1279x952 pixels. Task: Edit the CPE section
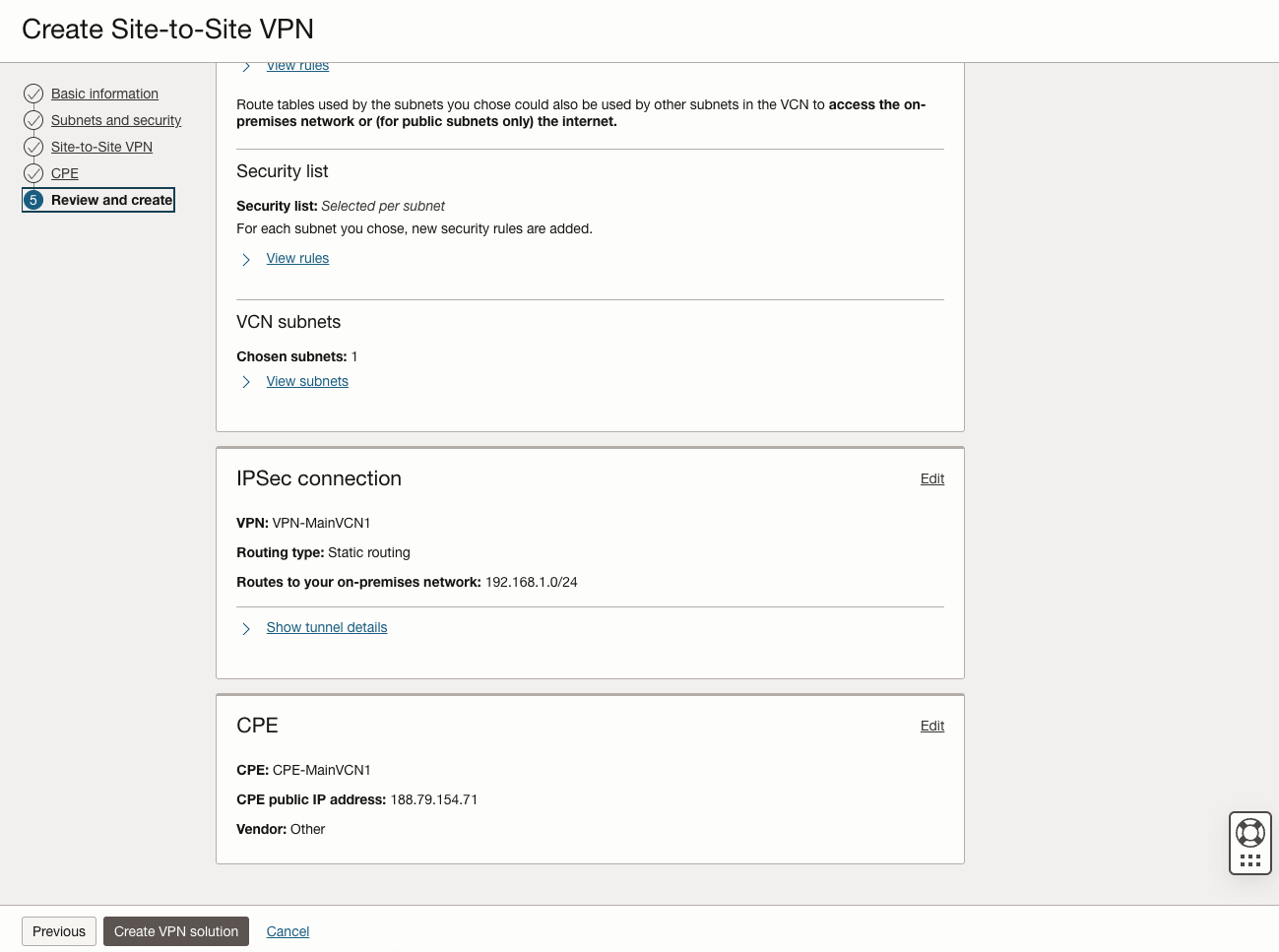(931, 726)
